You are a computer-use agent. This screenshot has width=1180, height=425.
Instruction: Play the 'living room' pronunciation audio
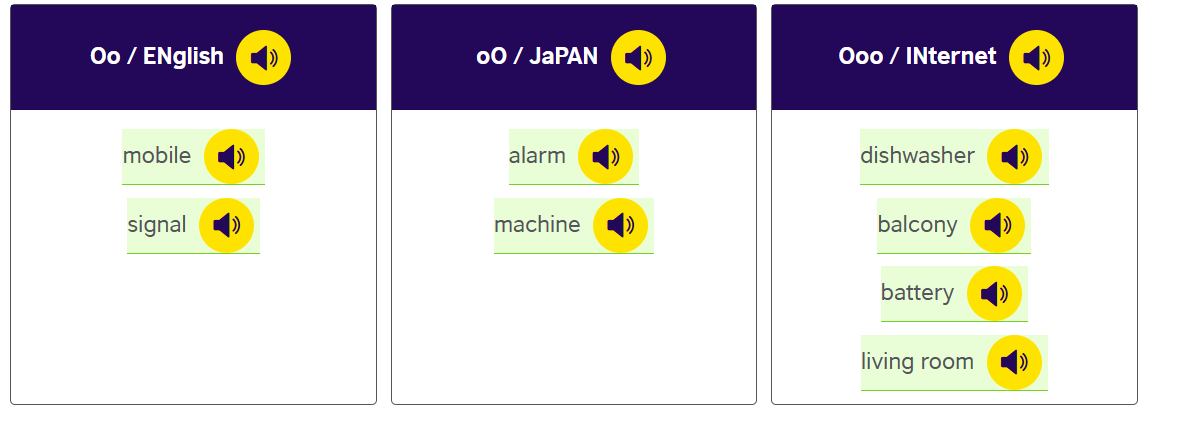[1014, 362]
